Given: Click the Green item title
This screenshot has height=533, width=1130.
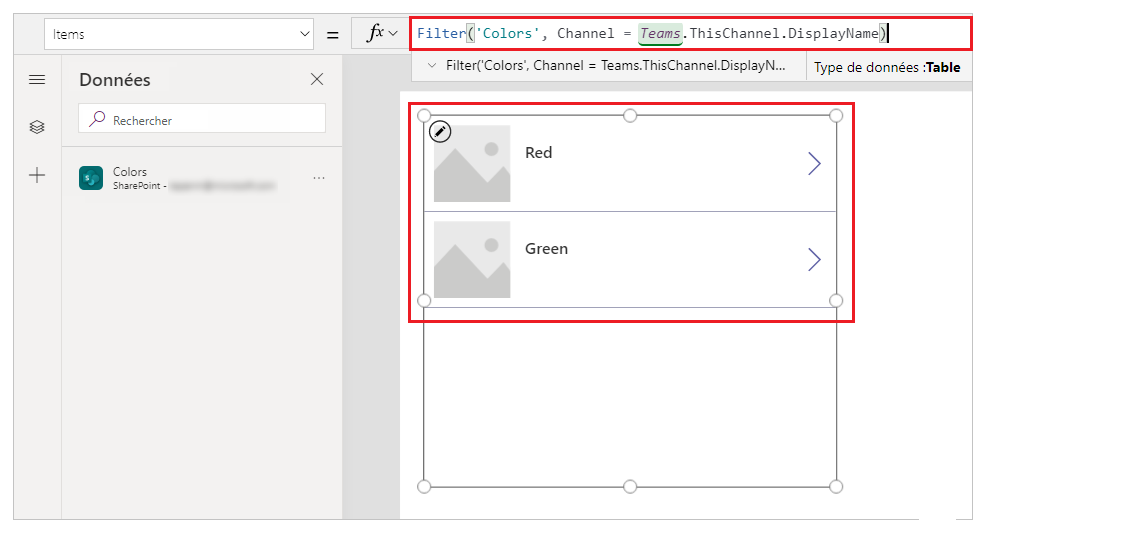Looking at the screenshot, I should [546, 248].
